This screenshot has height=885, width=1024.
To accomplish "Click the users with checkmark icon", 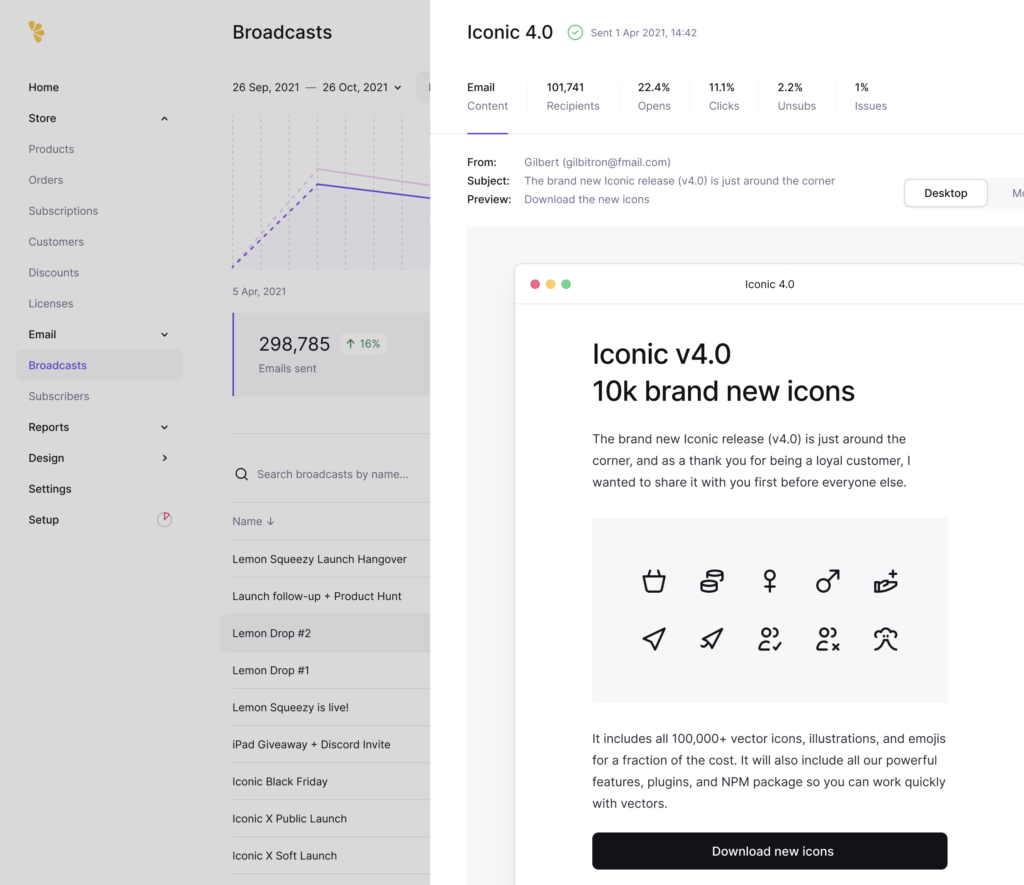I will click(770, 639).
